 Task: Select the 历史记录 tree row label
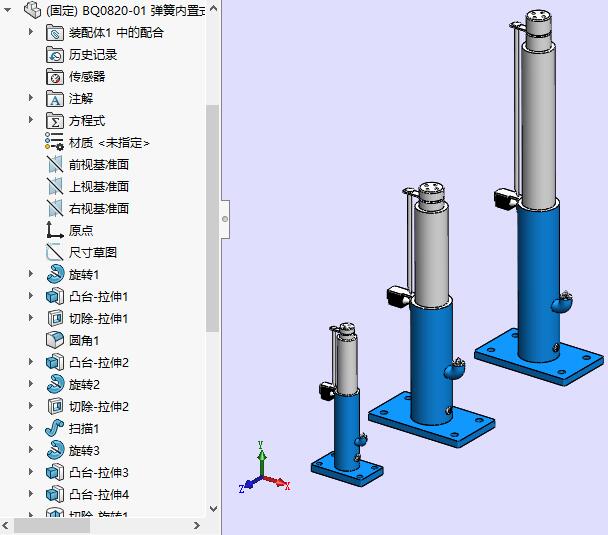tap(93, 55)
